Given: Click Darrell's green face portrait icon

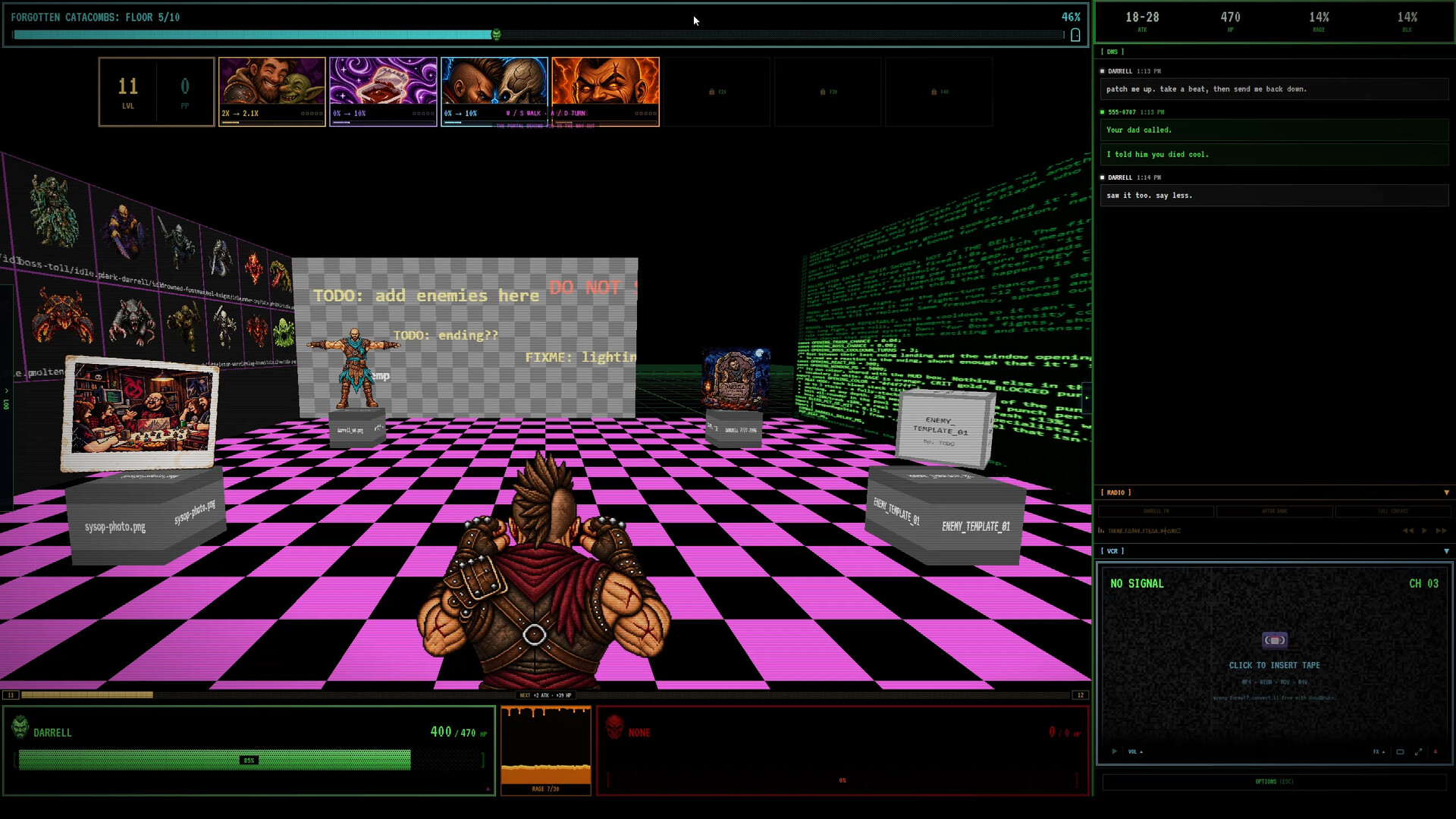Looking at the screenshot, I should point(20,727).
